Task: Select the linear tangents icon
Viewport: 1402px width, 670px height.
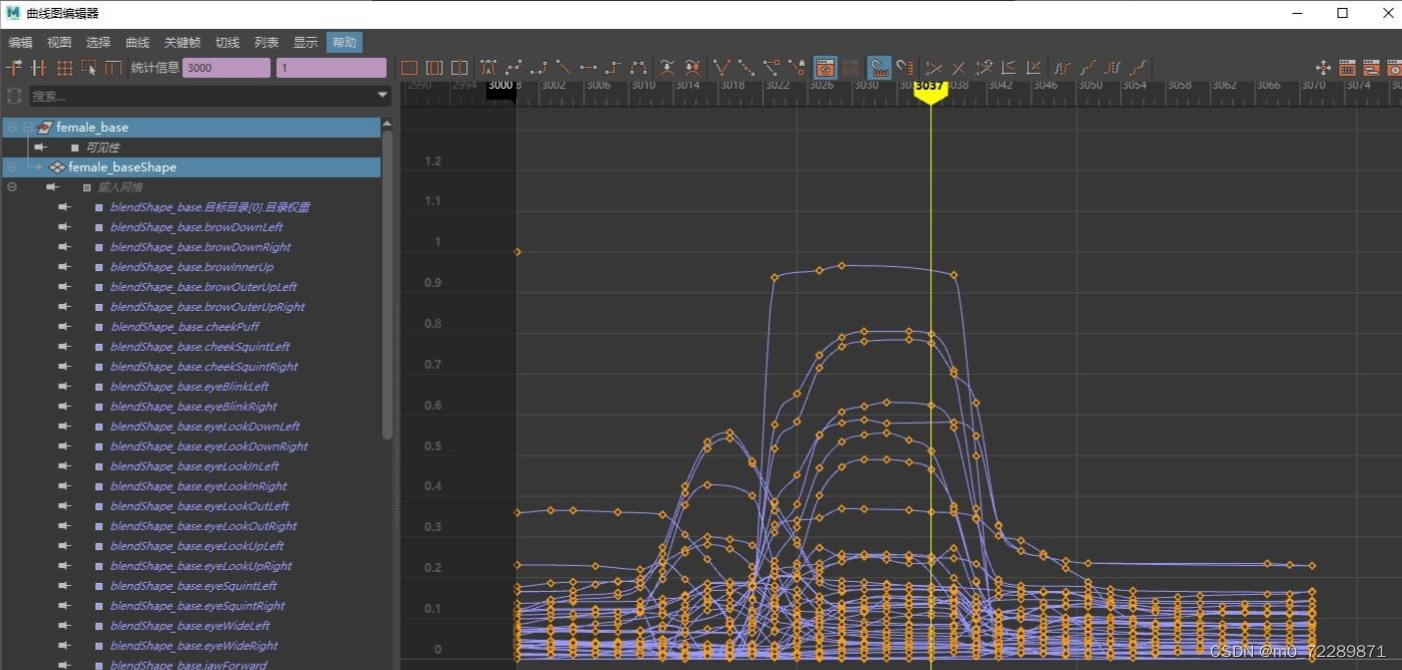Action: (x=562, y=67)
